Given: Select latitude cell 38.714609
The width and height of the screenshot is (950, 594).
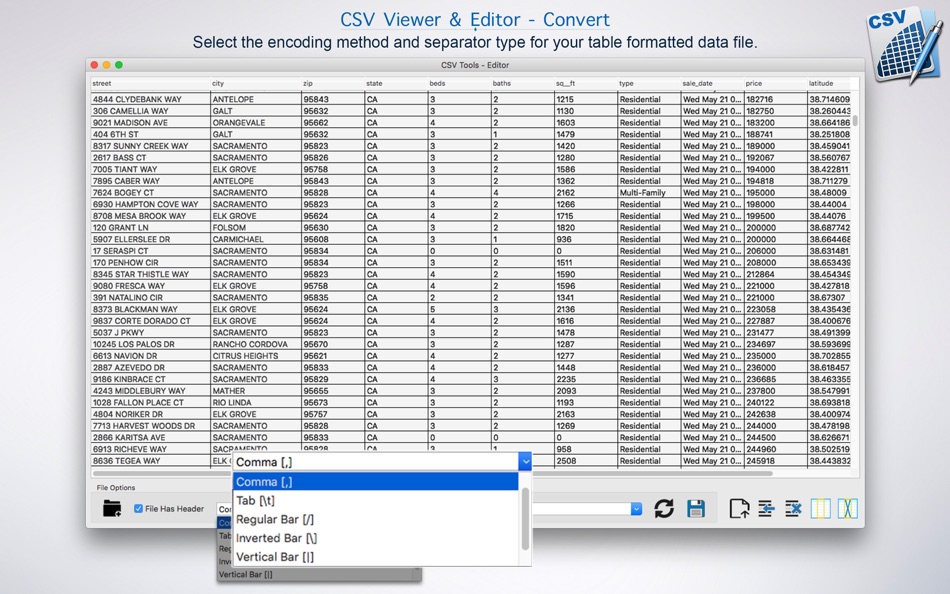Looking at the screenshot, I should 829,99.
